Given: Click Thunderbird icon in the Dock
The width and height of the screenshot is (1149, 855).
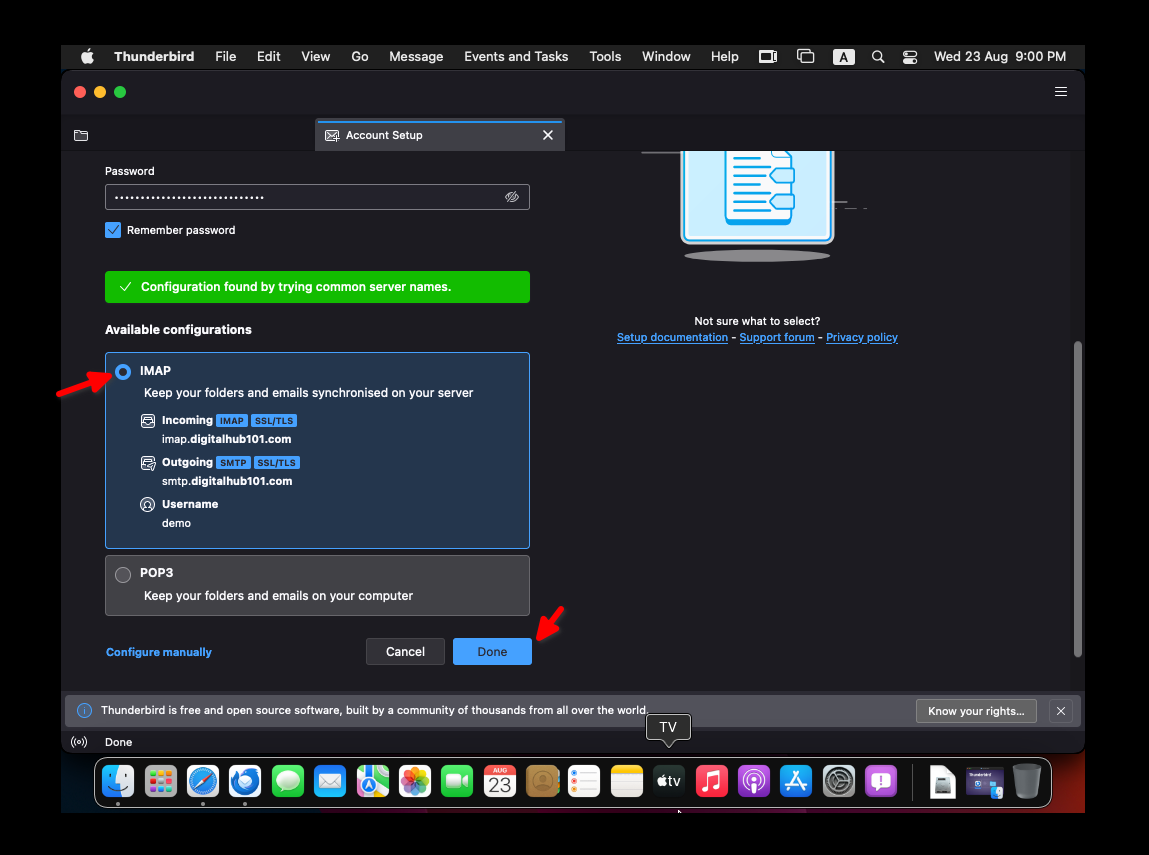Looking at the screenshot, I should click(x=245, y=781).
